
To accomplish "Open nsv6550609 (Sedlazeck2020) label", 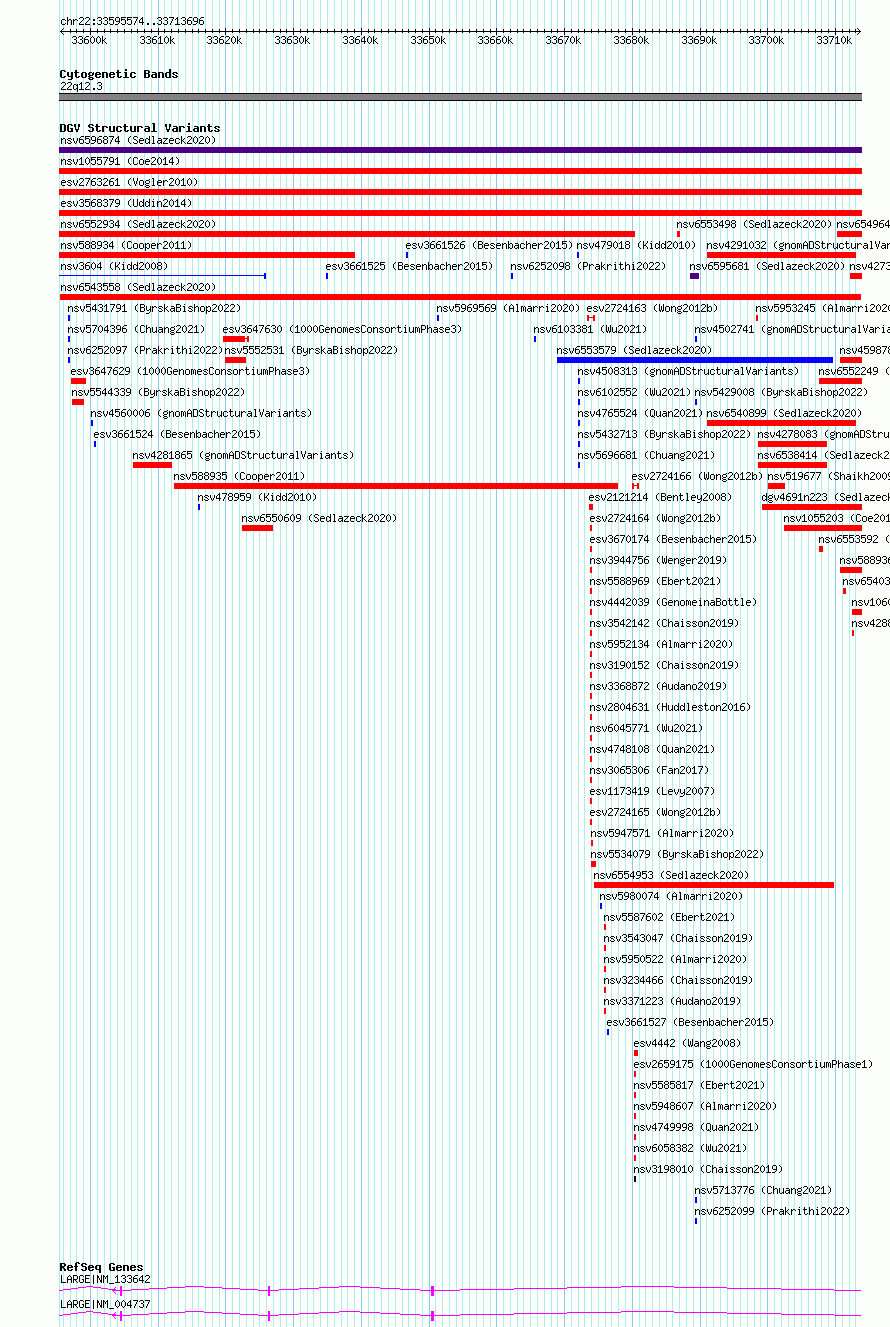I will coord(318,518).
